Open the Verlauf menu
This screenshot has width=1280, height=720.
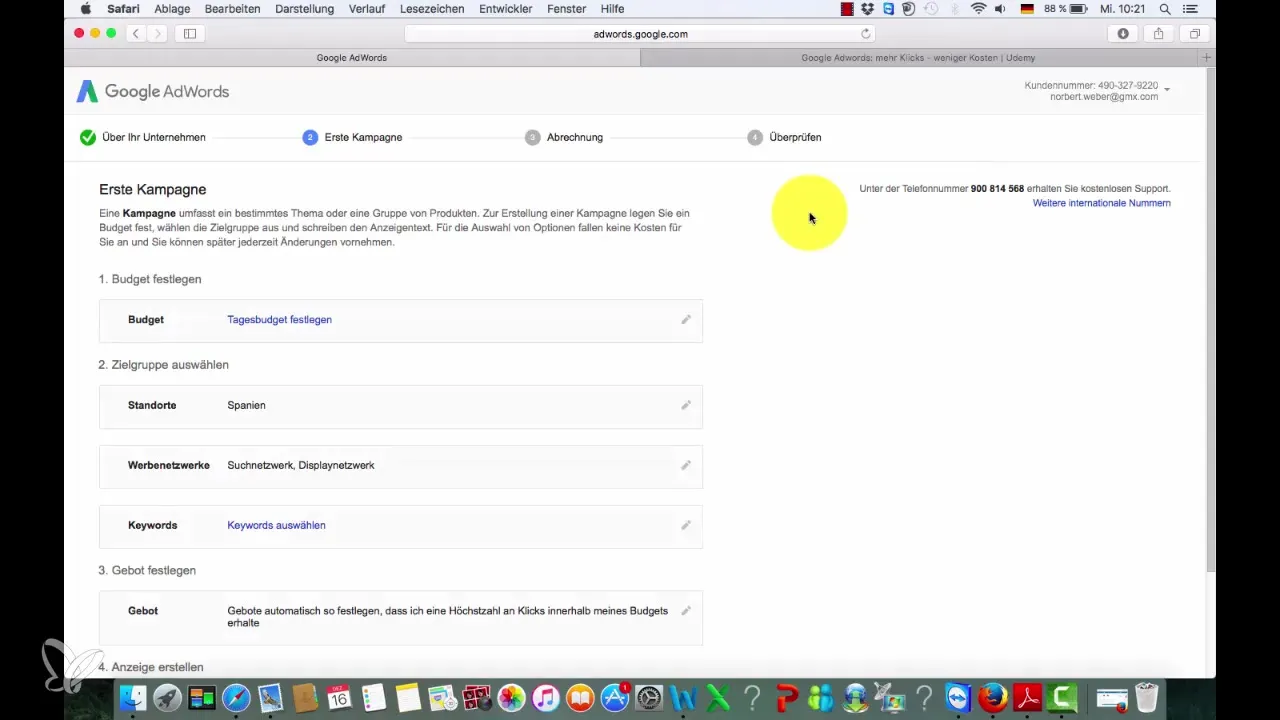click(x=367, y=9)
